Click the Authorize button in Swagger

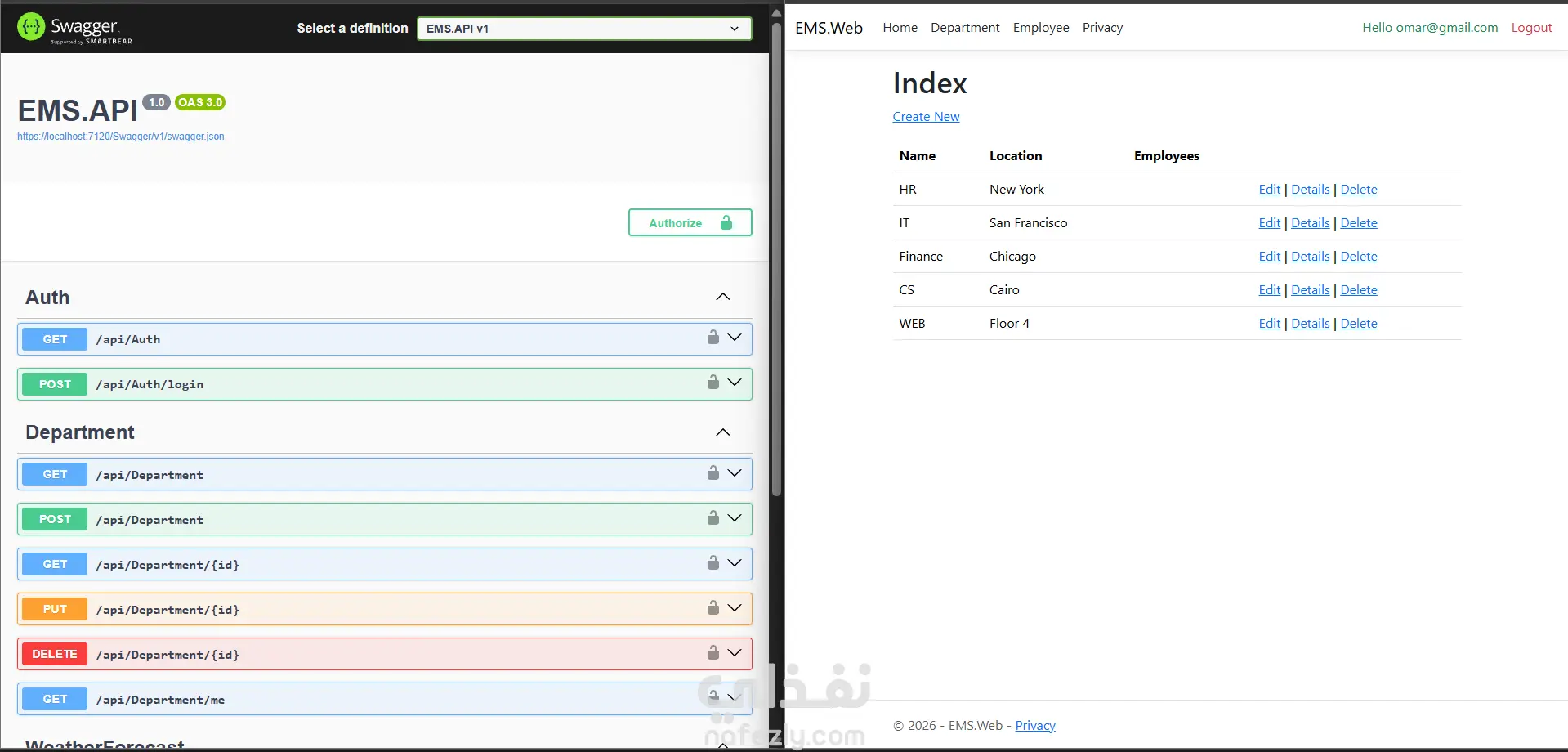pyautogui.click(x=690, y=222)
